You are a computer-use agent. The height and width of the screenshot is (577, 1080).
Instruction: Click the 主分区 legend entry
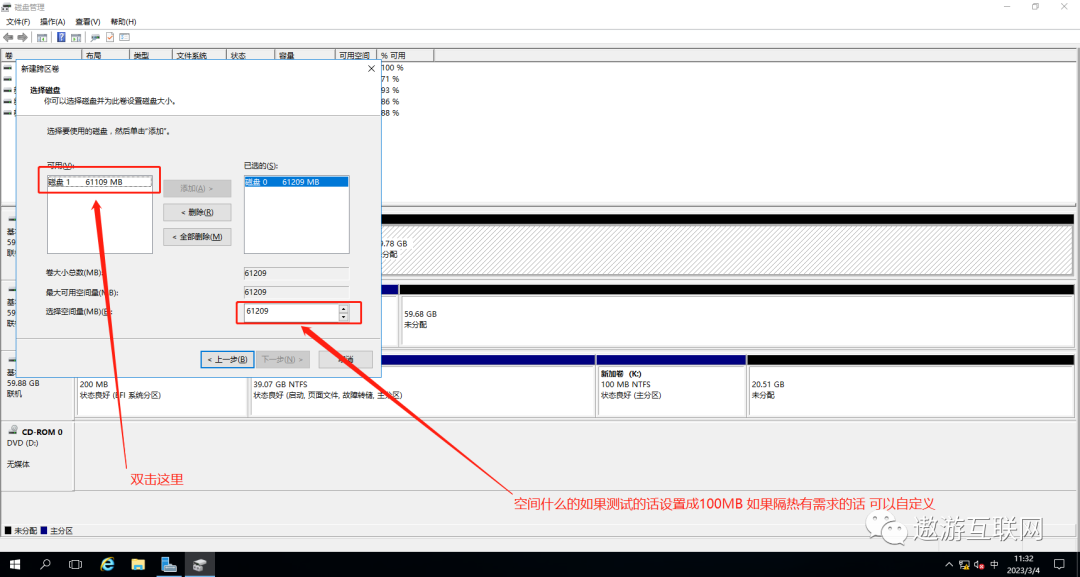[x=57, y=531]
